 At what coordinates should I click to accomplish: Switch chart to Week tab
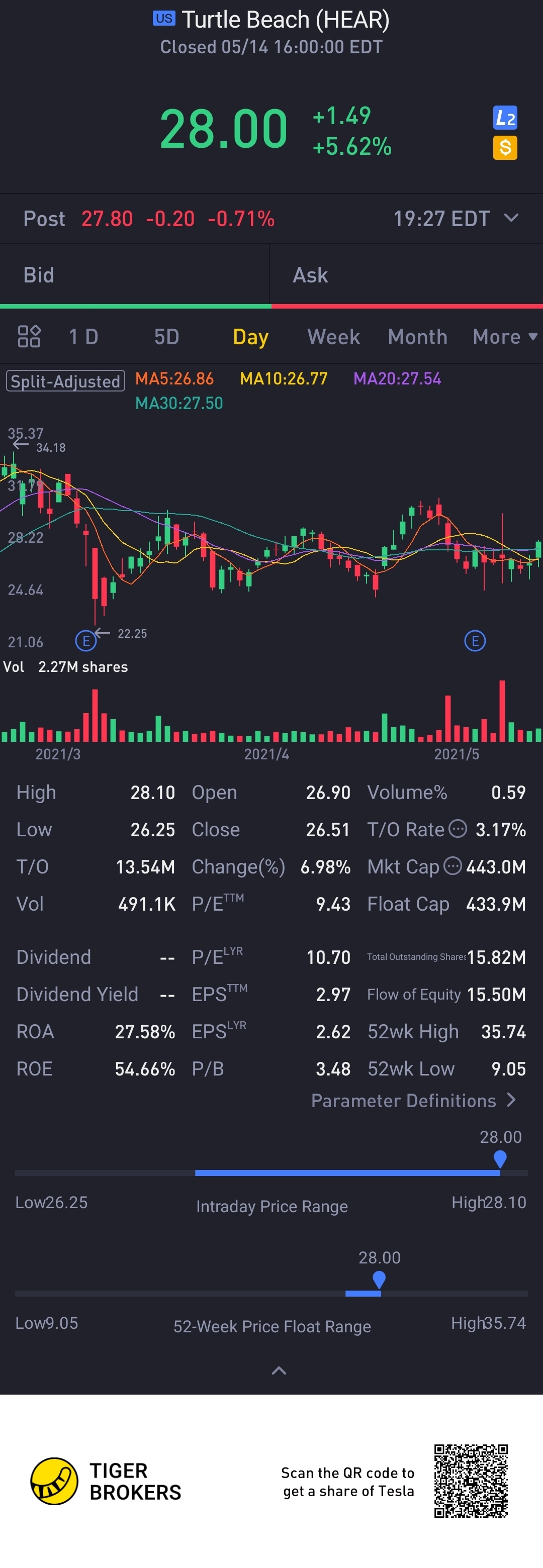click(x=333, y=337)
